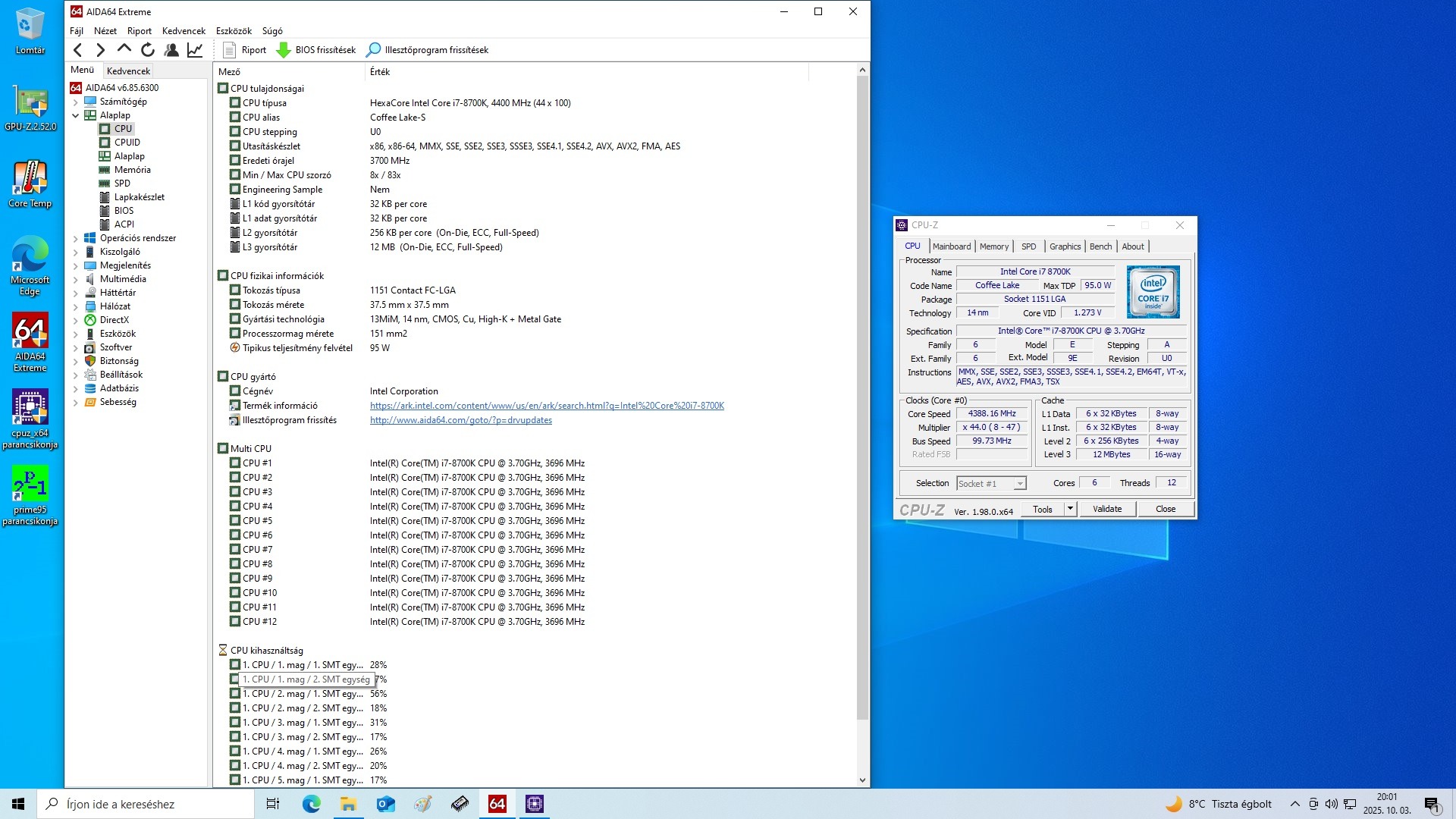Open the Socket #1 selection dropdown
The height and width of the screenshot is (819, 1456).
pyautogui.click(x=1020, y=484)
